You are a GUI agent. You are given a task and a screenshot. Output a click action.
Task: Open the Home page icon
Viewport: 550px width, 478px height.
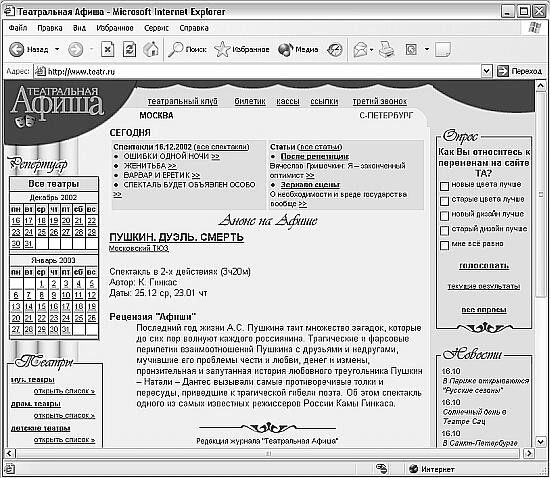[151, 49]
